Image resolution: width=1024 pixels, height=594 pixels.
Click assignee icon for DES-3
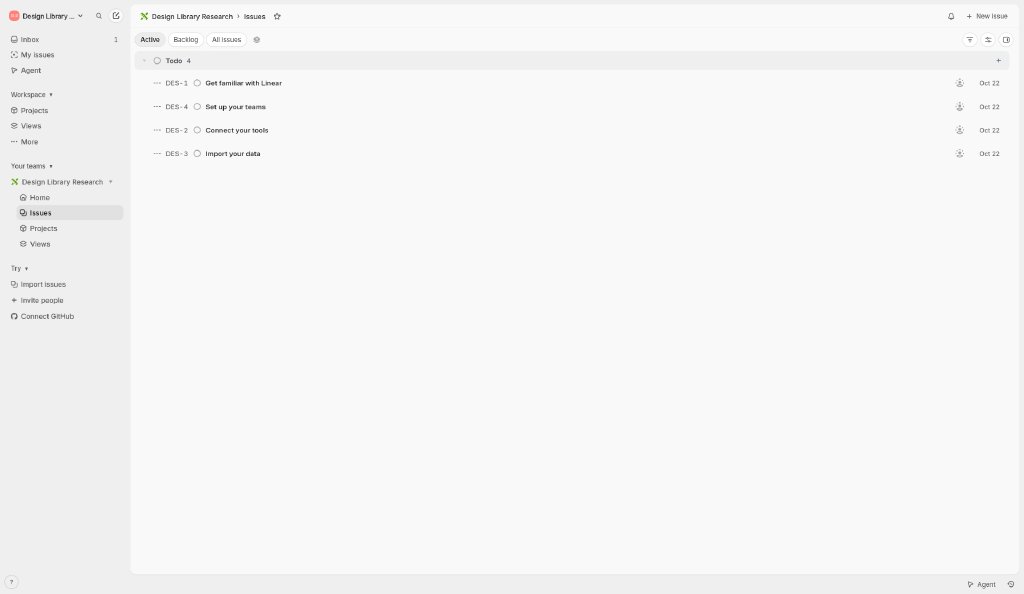point(959,154)
